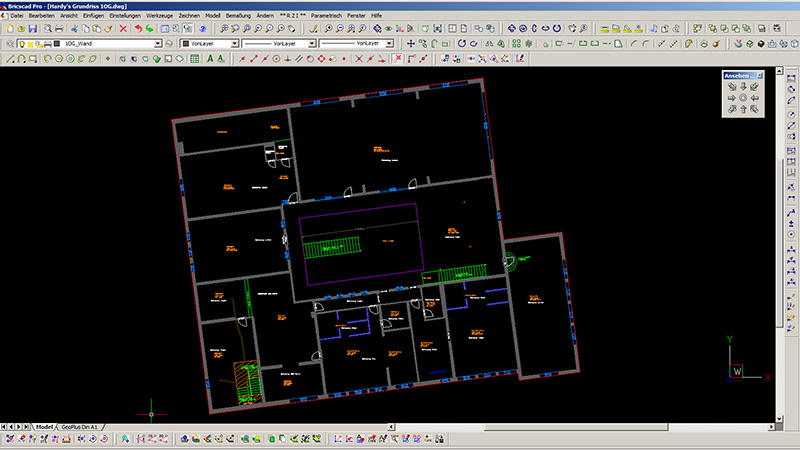Toggle layer on/off lightbulb in layer box
The height and width of the screenshot is (450, 800).
click(x=22, y=44)
